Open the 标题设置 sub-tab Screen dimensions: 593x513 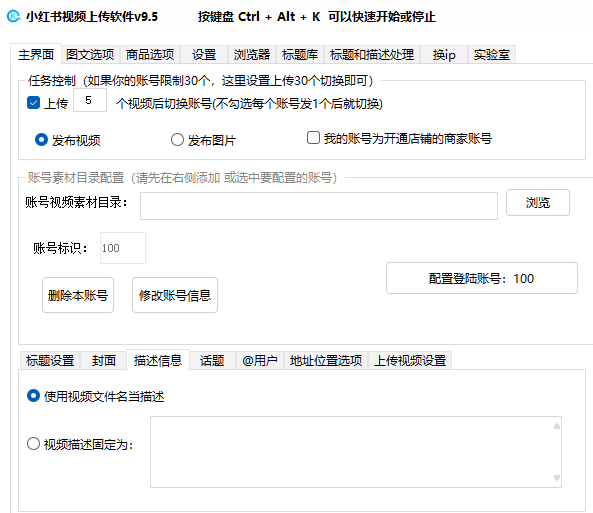pyautogui.click(x=50, y=361)
